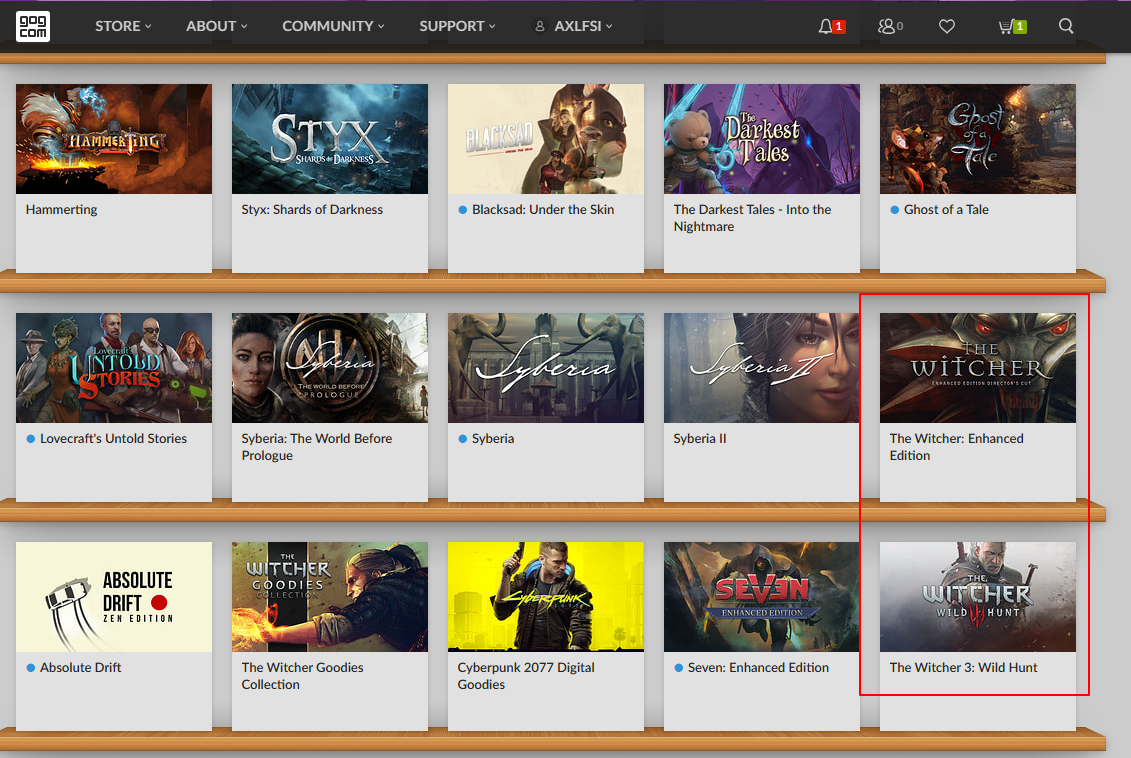The height and width of the screenshot is (758, 1131).
Task: Click the Ghost of a Tale title
Action: pos(946,210)
